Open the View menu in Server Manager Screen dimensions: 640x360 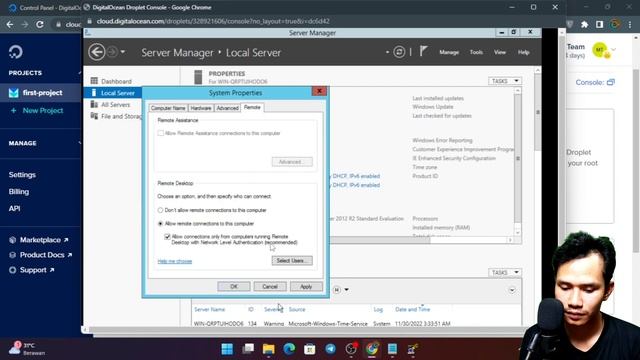500,52
